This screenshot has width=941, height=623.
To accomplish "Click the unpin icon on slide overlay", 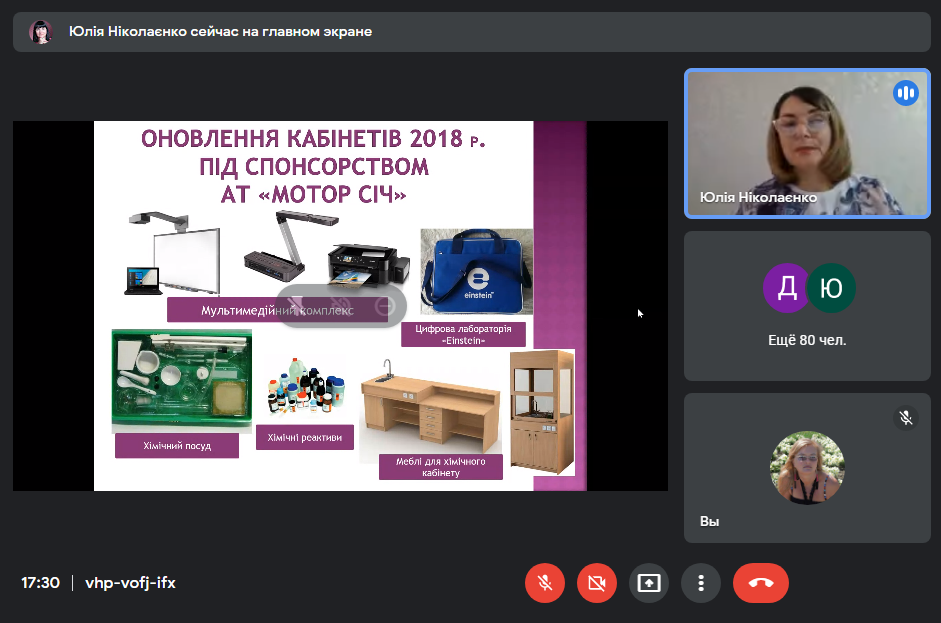I will pos(295,306).
